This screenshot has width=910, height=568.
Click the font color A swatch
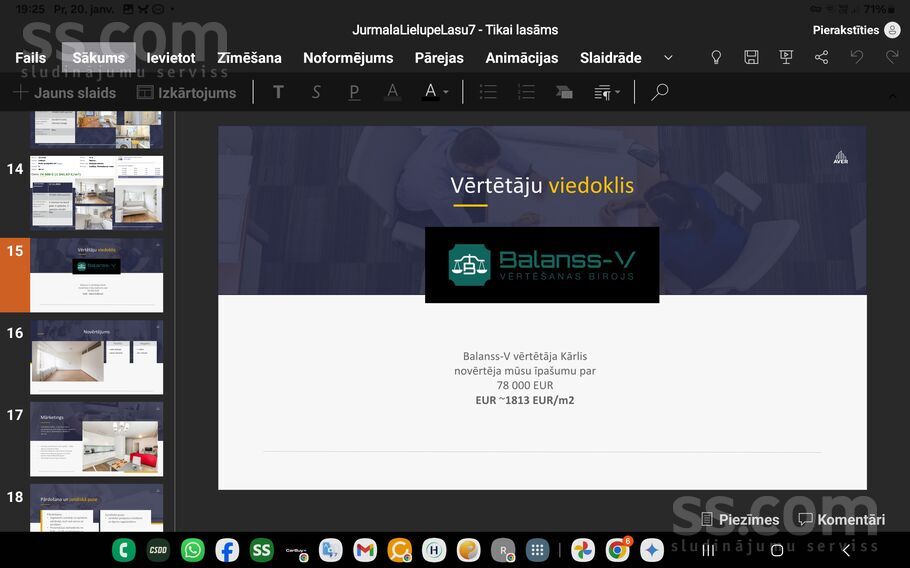429,92
